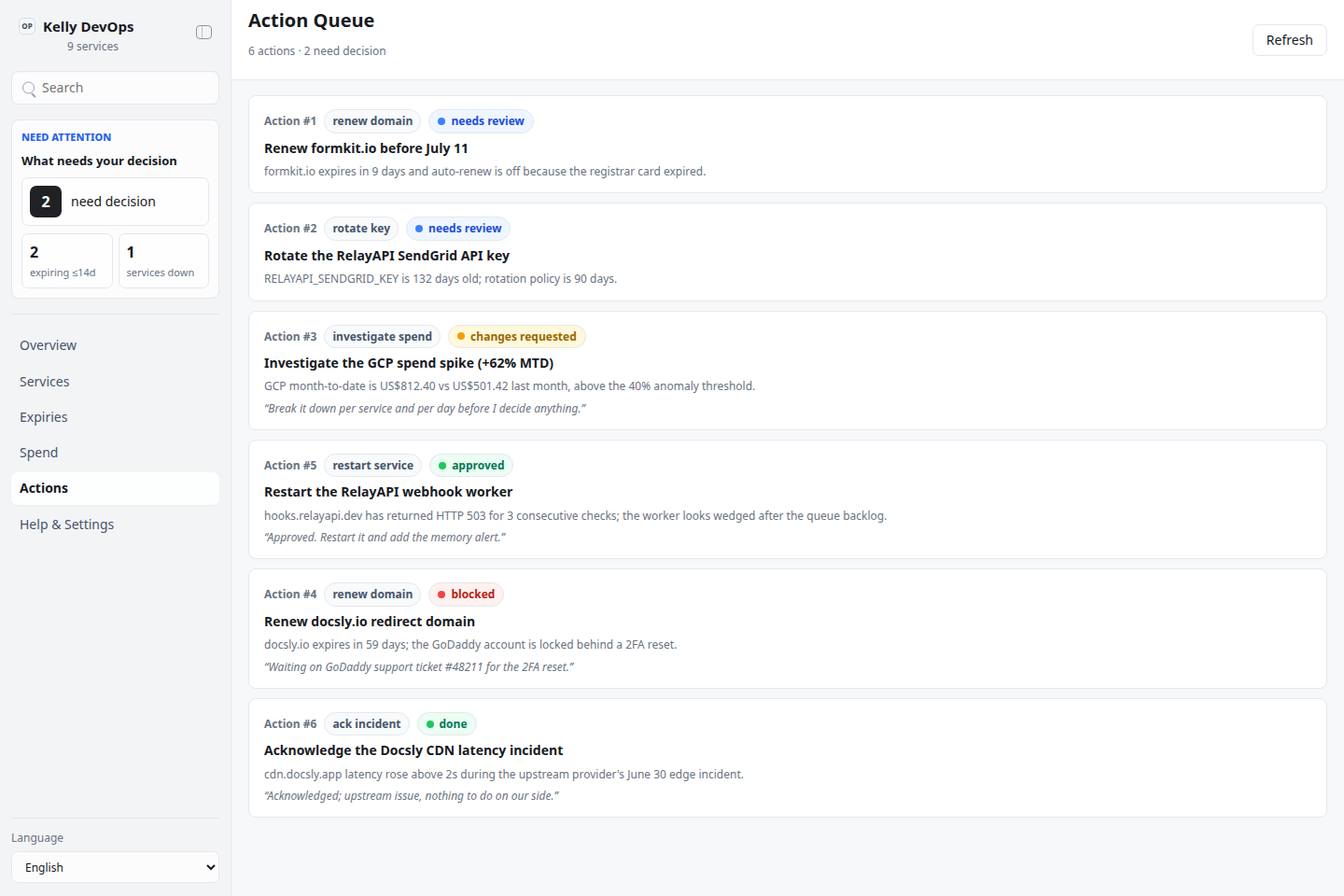Click needs review badge on Action #2
This screenshot has width=1344, height=896.
458,229
